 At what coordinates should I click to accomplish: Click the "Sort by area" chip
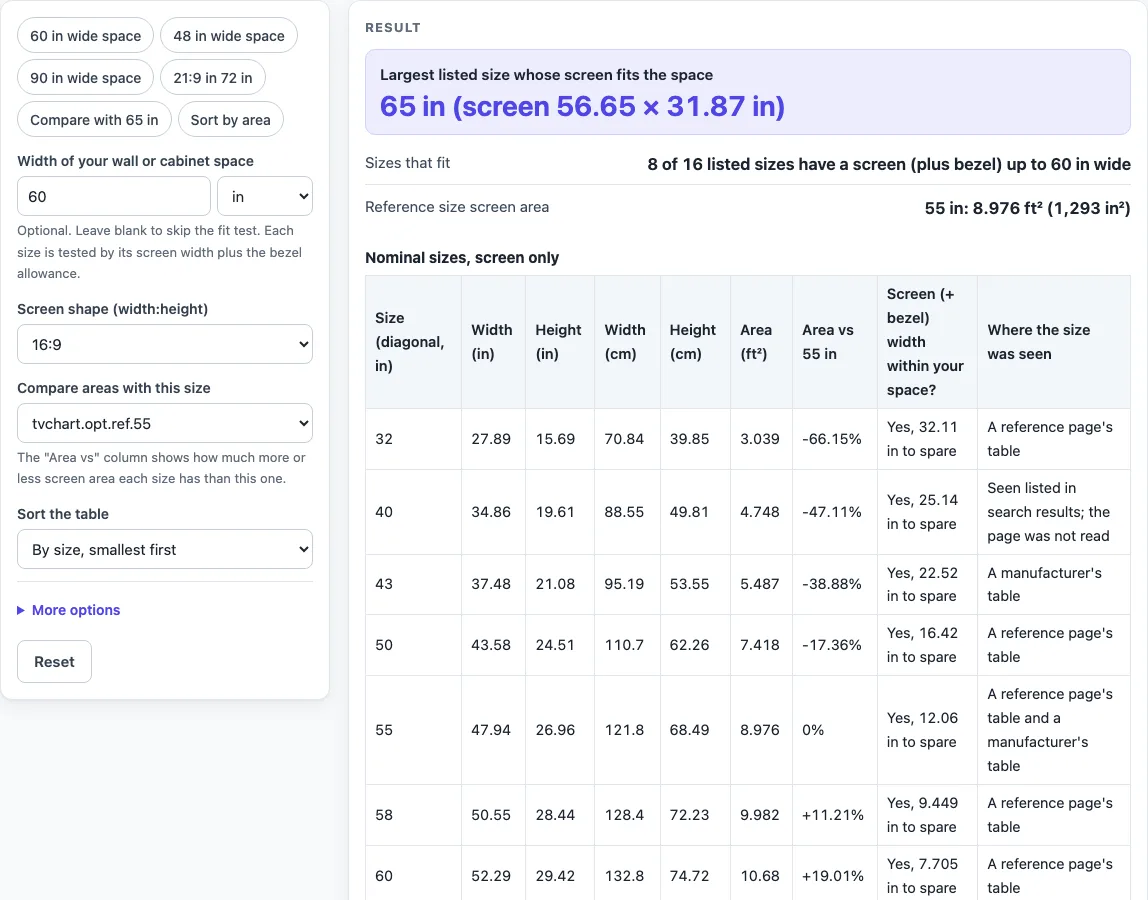(231, 119)
